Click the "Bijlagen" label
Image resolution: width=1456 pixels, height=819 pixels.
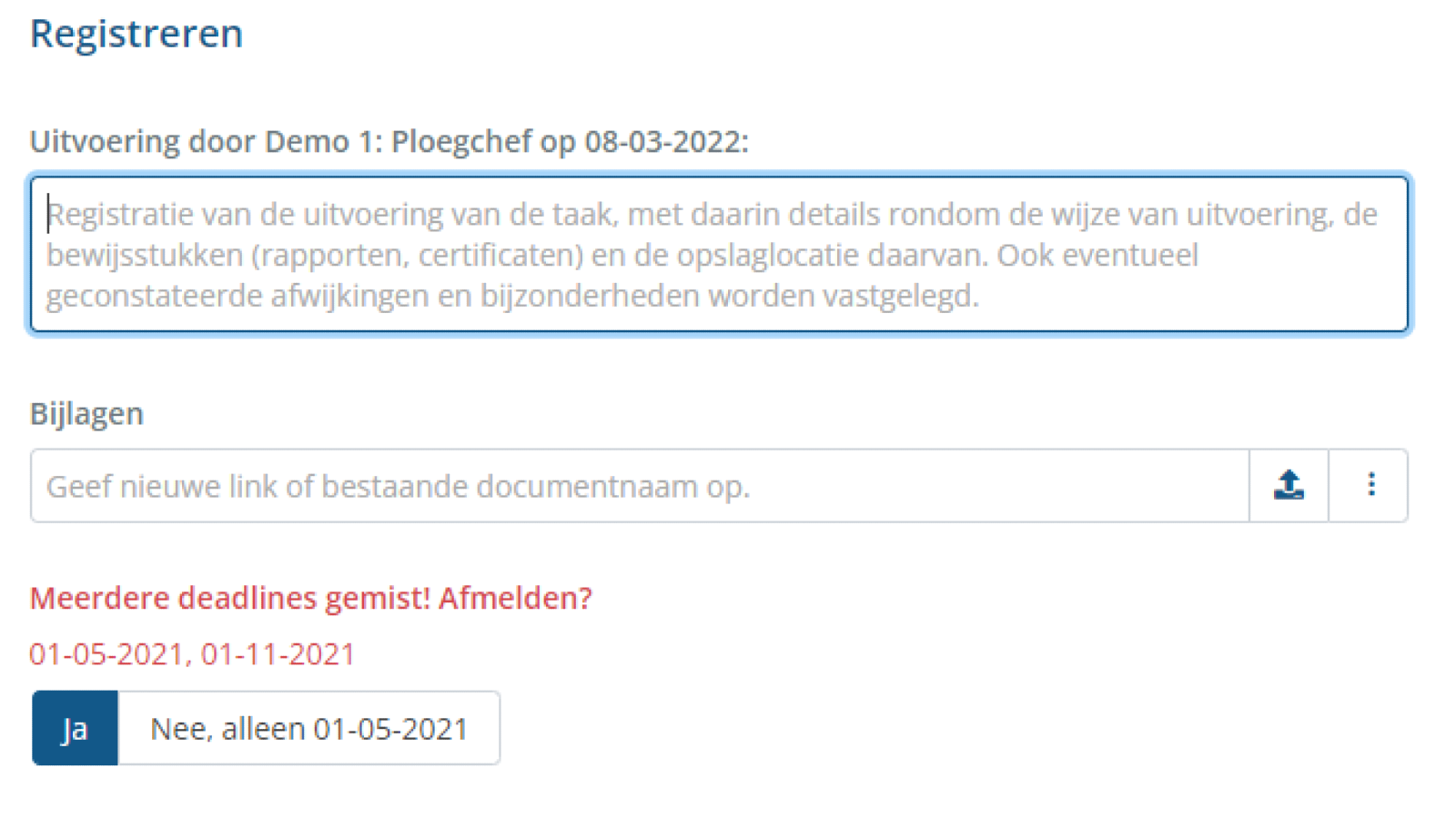(x=87, y=414)
